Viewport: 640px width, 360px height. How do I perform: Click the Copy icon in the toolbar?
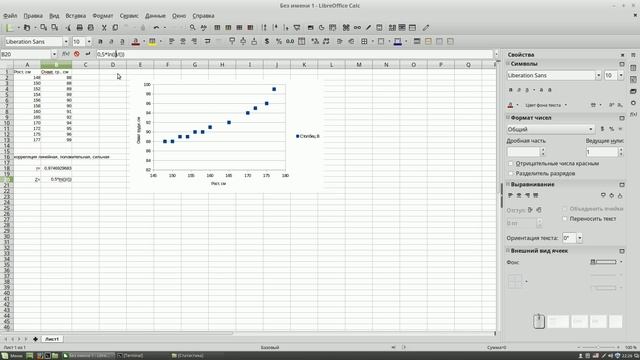(115, 28)
